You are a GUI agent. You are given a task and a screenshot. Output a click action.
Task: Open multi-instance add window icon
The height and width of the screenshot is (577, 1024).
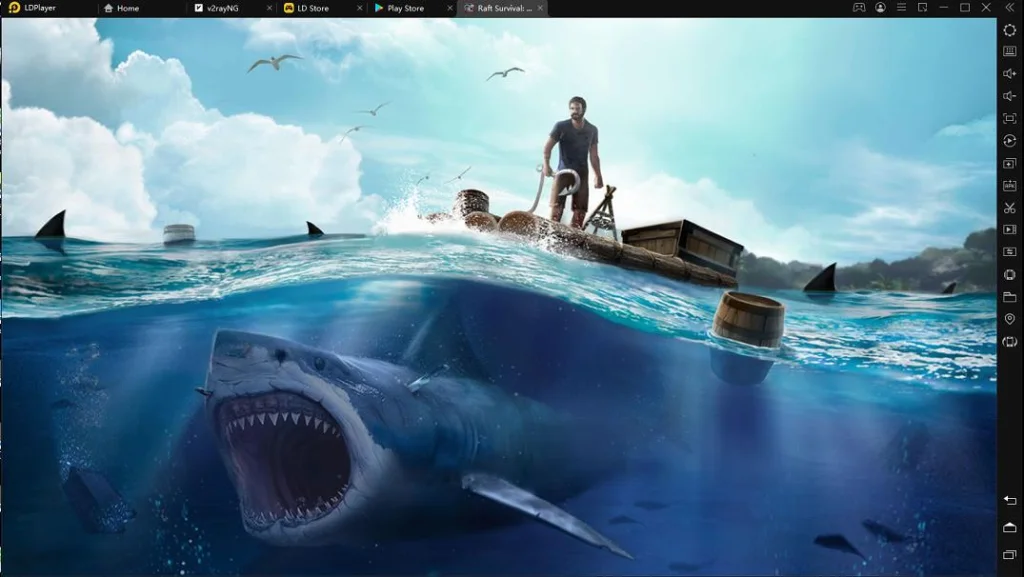[1010, 163]
